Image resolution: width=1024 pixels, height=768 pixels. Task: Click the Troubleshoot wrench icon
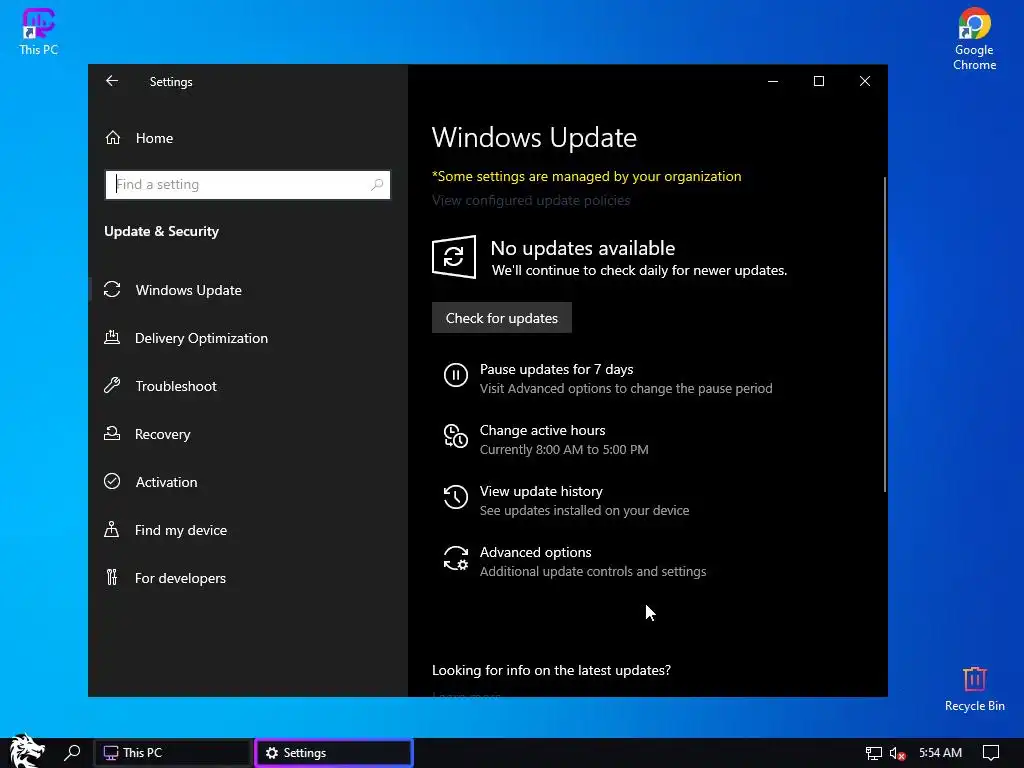[x=112, y=385]
